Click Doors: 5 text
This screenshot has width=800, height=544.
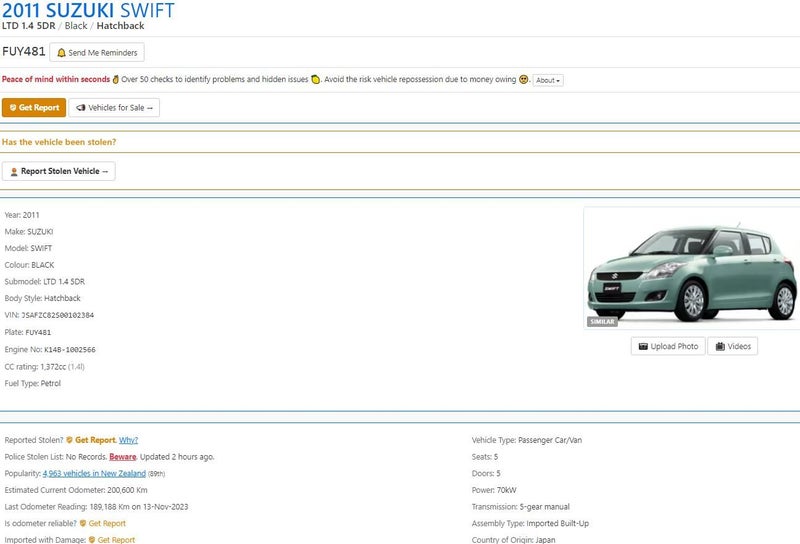[x=486, y=474]
